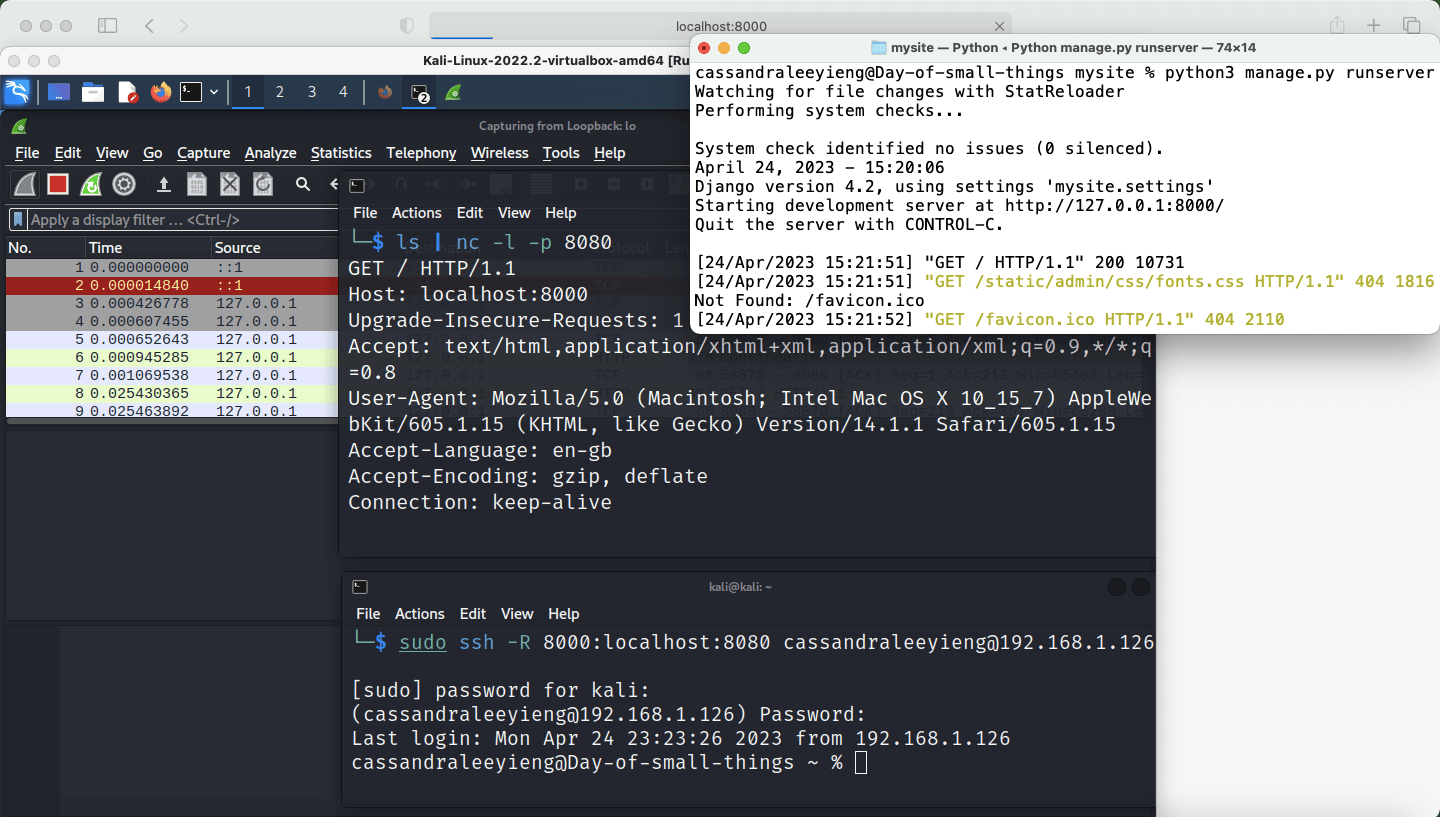Select packet row 5 in Wireshark
The height and width of the screenshot is (817, 1440).
click(x=172, y=340)
